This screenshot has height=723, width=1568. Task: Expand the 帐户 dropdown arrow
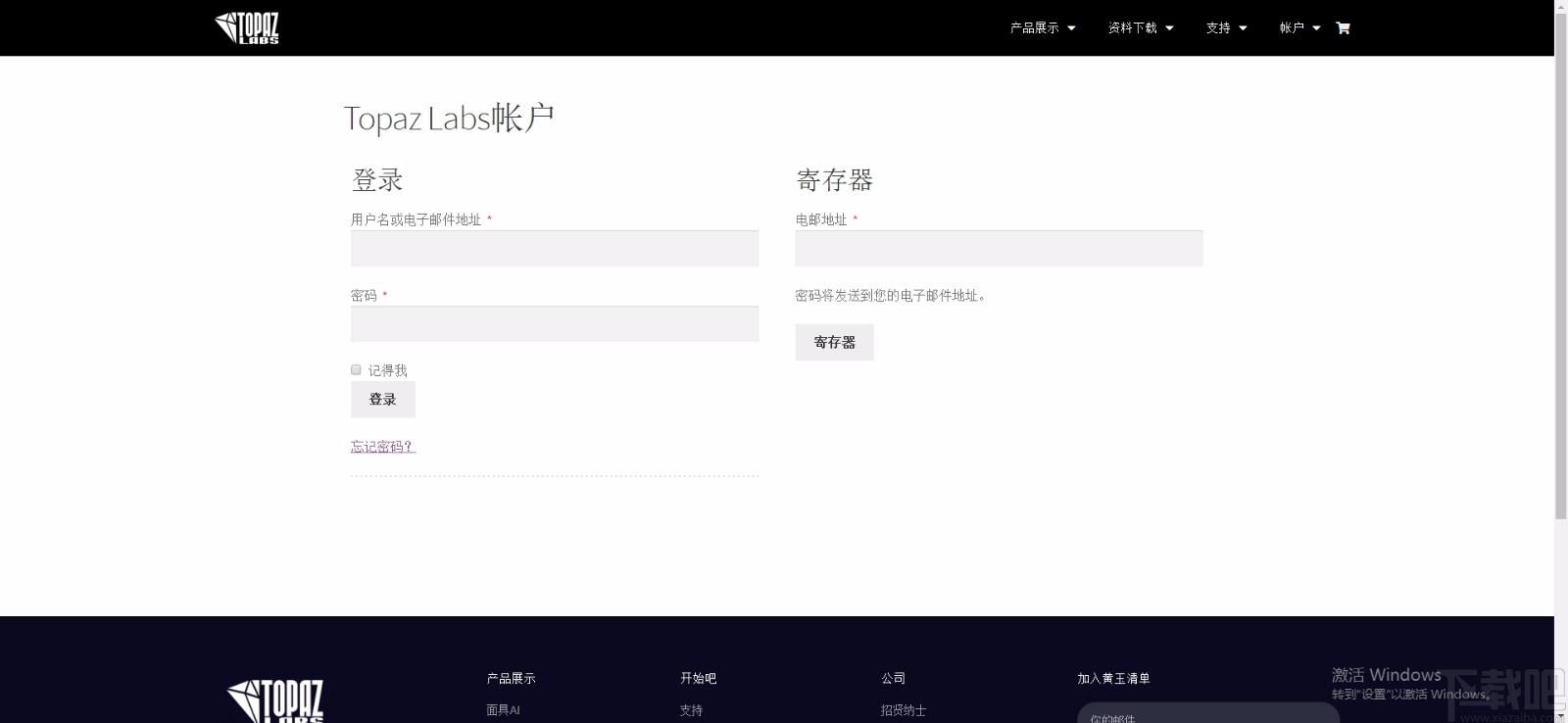1316,28
